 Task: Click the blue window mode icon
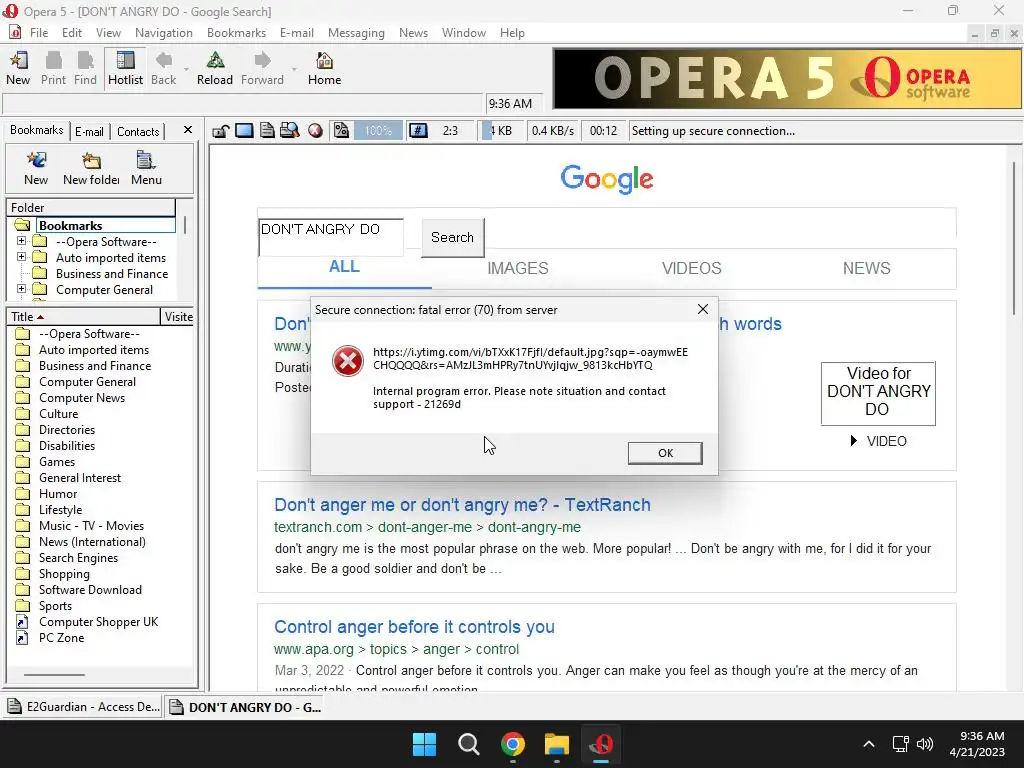244,131
